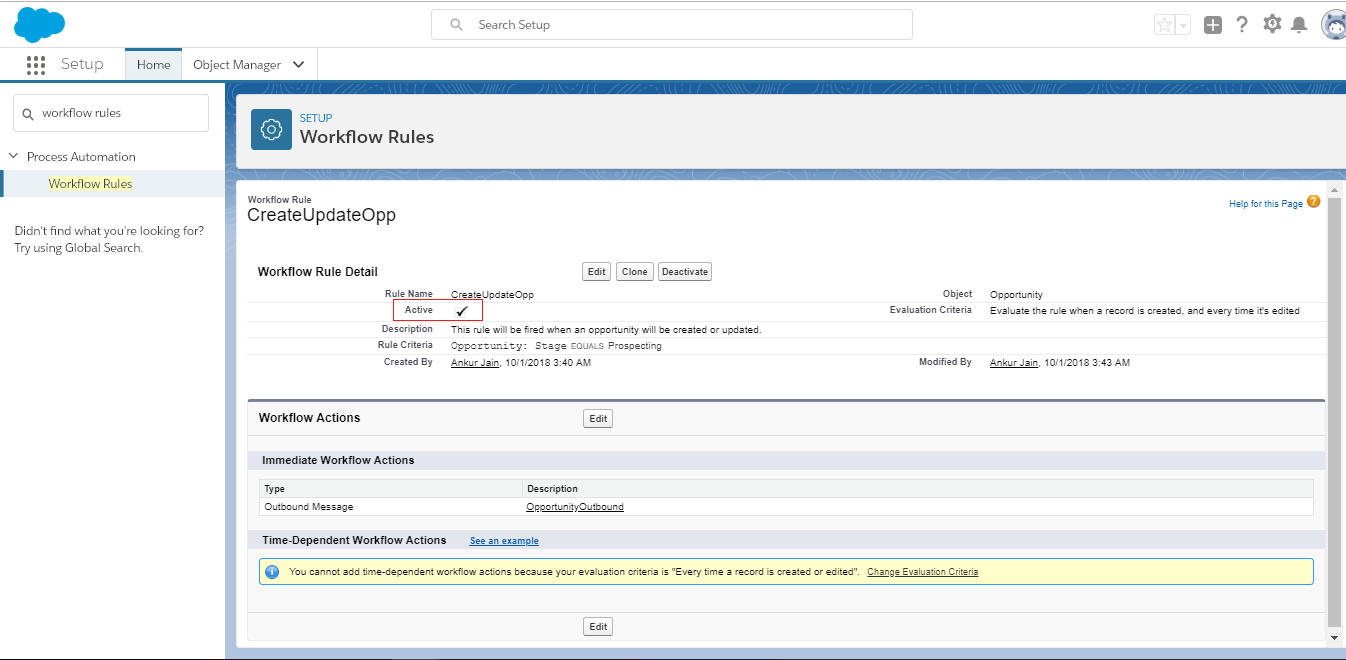The width and height of the screenshot is (1346, 660).
Task: Click the Workflow Rules gear header icon
Action: tap(271, 129)
